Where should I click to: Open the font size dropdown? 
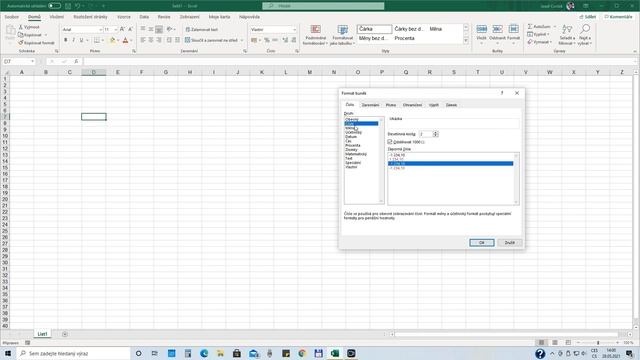point(116,29)
